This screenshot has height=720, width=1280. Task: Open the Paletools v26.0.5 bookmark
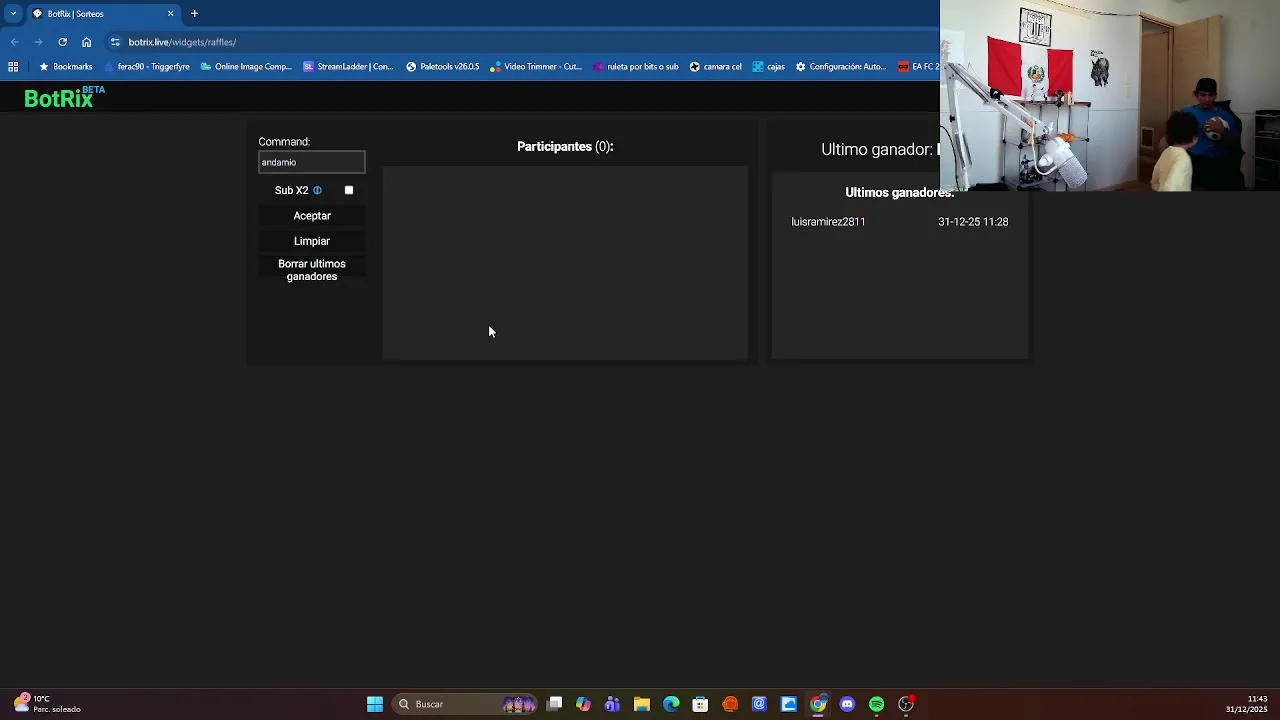click(442, 67)
